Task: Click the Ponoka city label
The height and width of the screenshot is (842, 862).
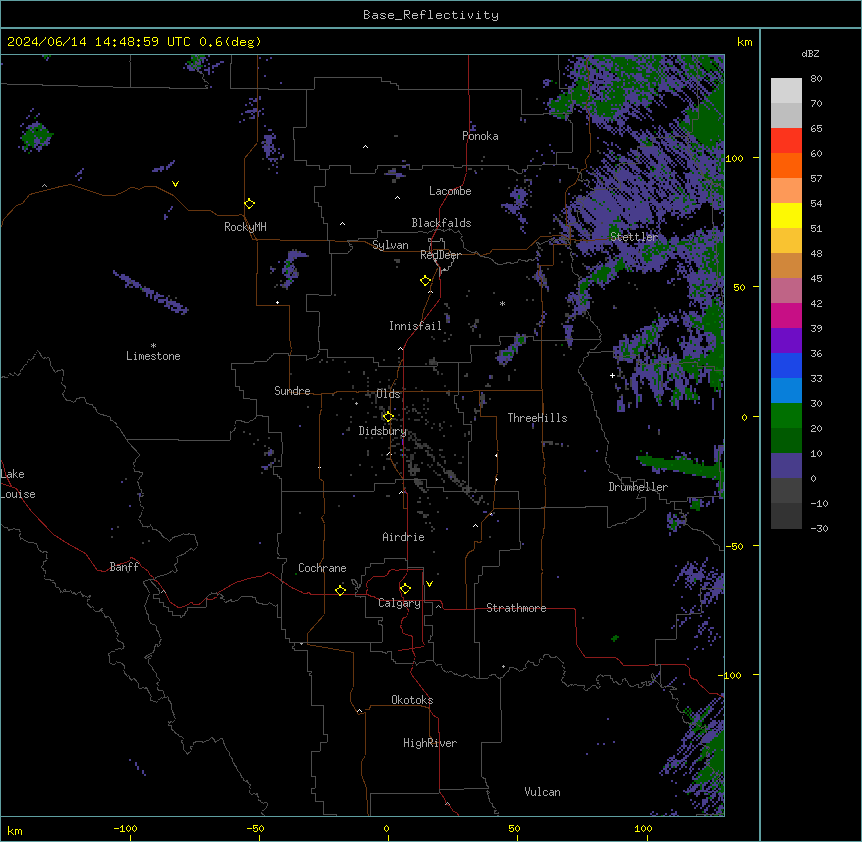Action: click(x=480, y=136)
